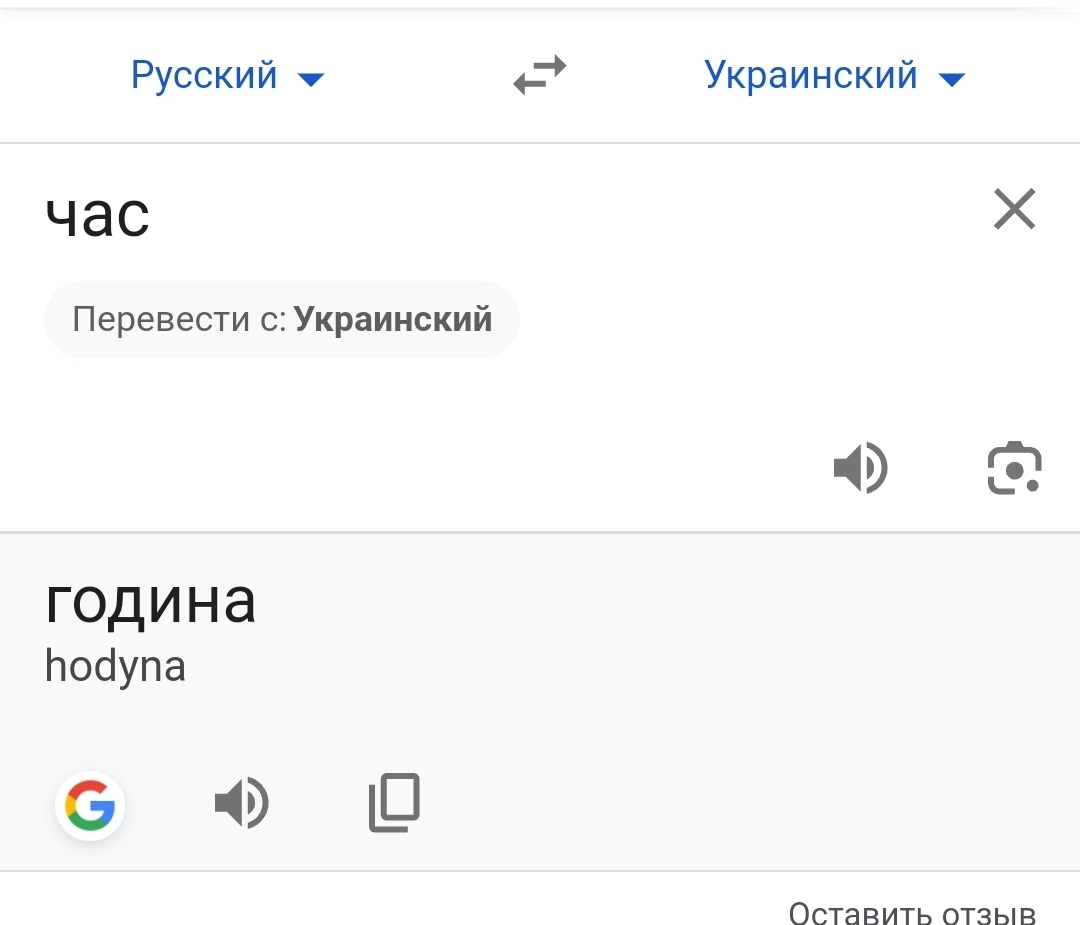This screenshot has height=925, width=1080.
Task: Tap the 'Перевести с: Украинский' suggestion chip
Action: 281,320
